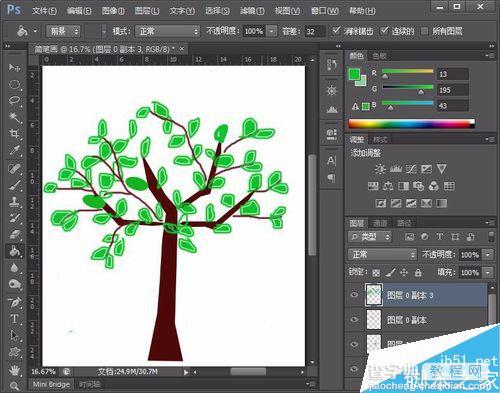Open the 滤镜(T) menu
This screenshot has height=393, width=500.
coord(252,11)
